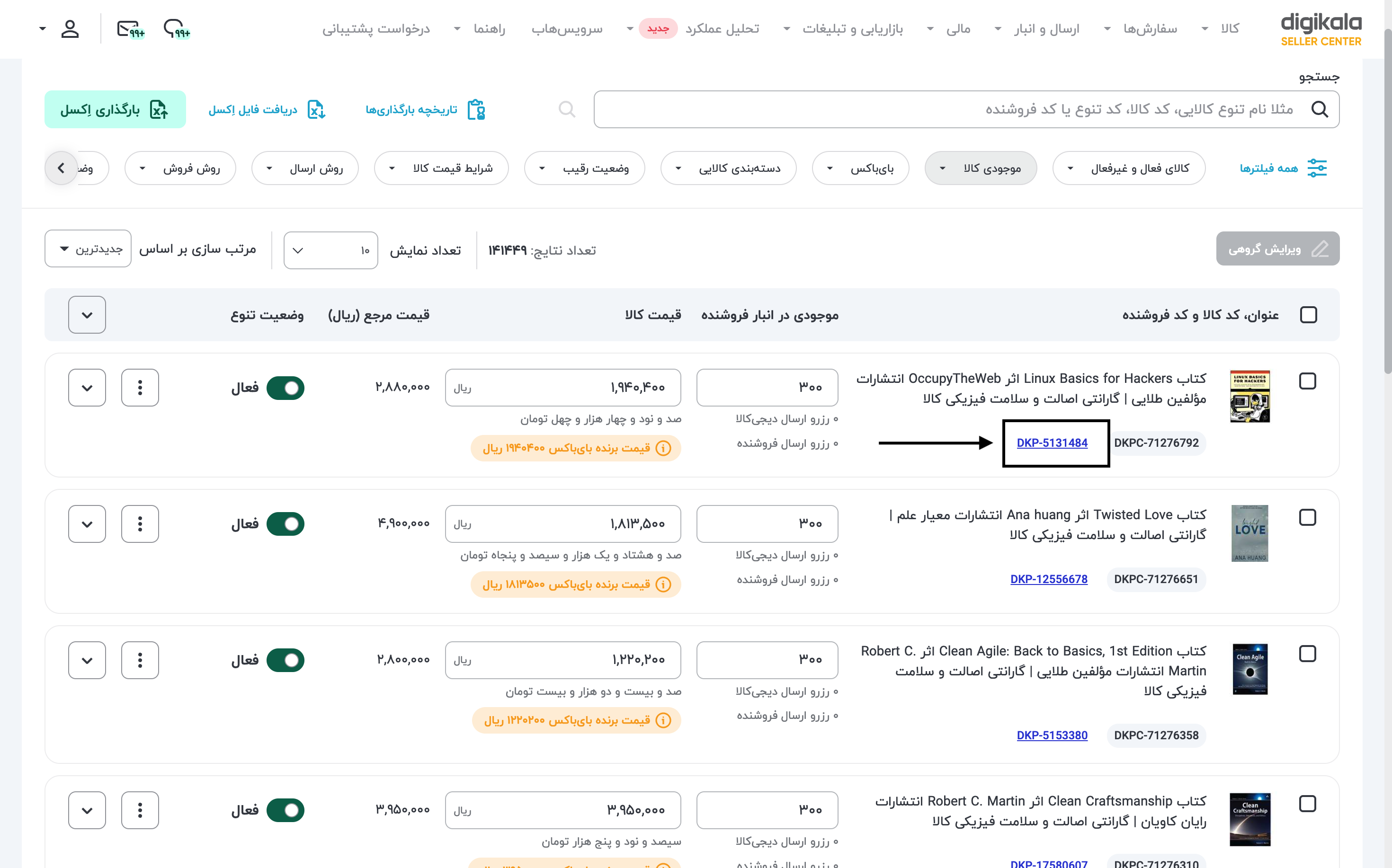The width and height of the screenshot is (1392, 868).
Task: Open three-dot menu for Twisted Love row
Action: tap(140, 523)
